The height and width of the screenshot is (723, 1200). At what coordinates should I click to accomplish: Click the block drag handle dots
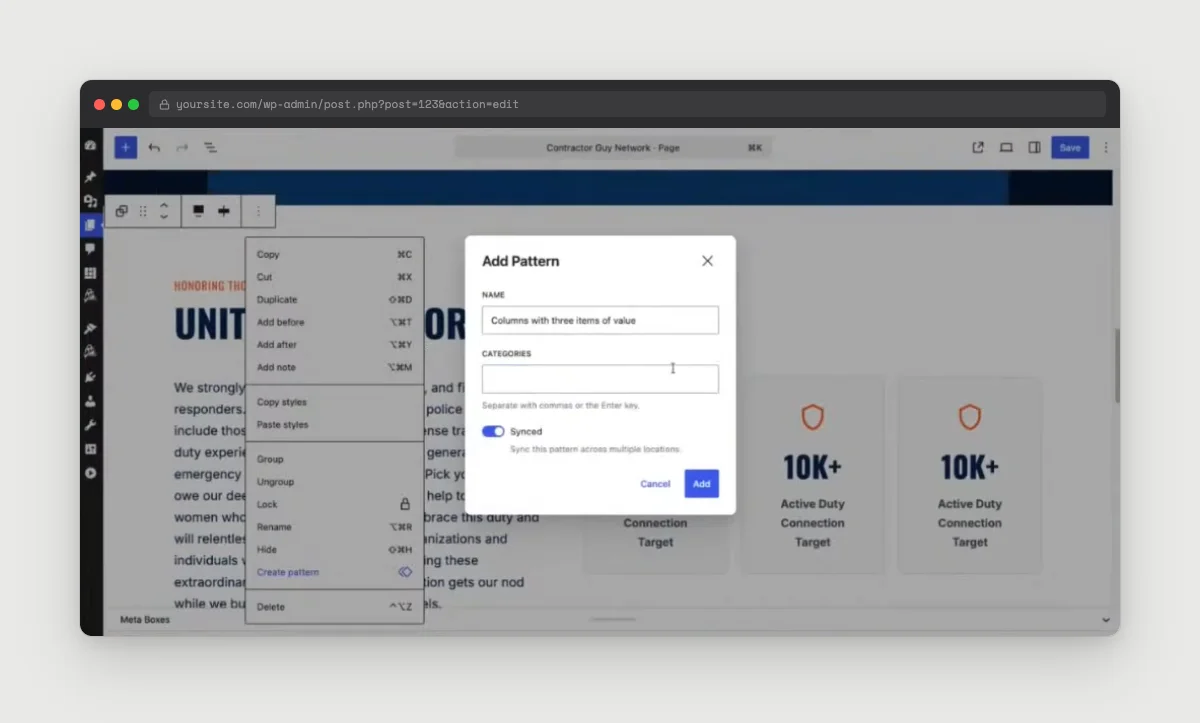pyautogui.click(x=143, y=211)
